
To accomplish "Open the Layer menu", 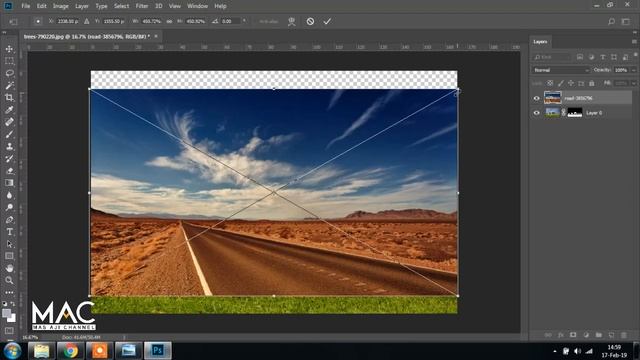I will tap(82, 6).
